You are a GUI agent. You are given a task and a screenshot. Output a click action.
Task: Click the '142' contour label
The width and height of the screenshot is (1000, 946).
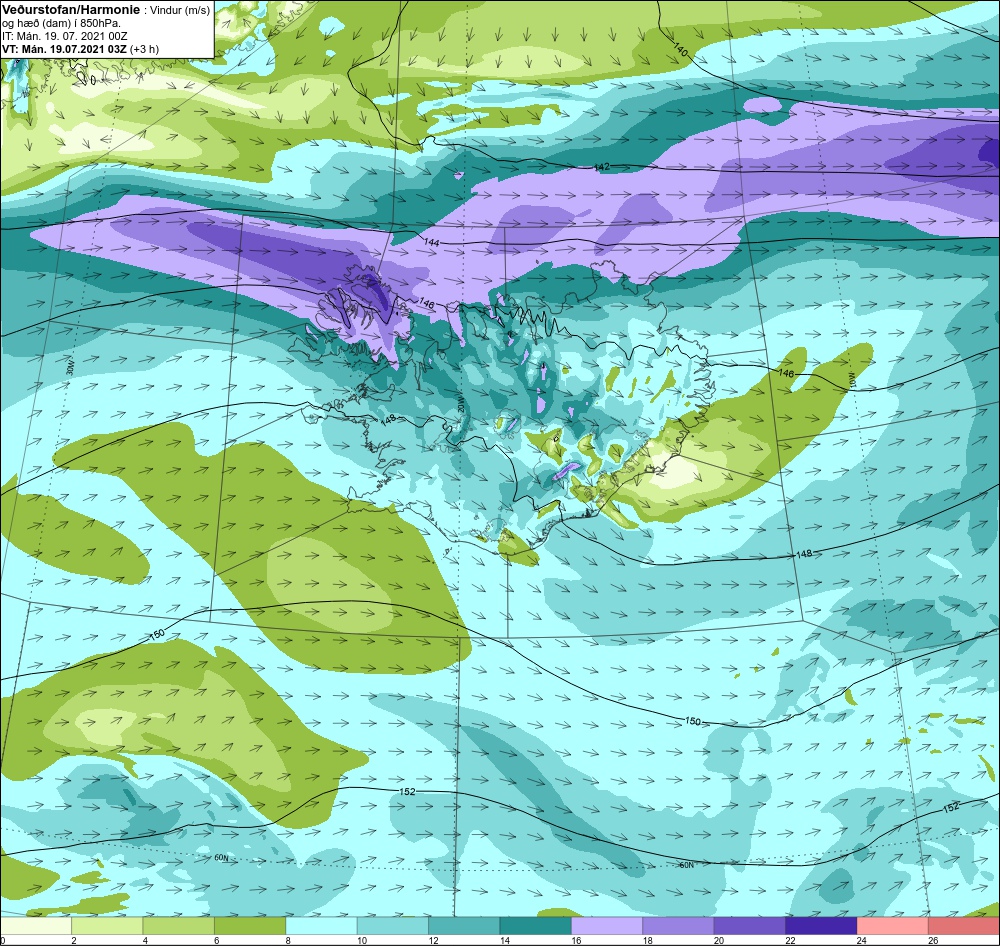click(601, 167)
